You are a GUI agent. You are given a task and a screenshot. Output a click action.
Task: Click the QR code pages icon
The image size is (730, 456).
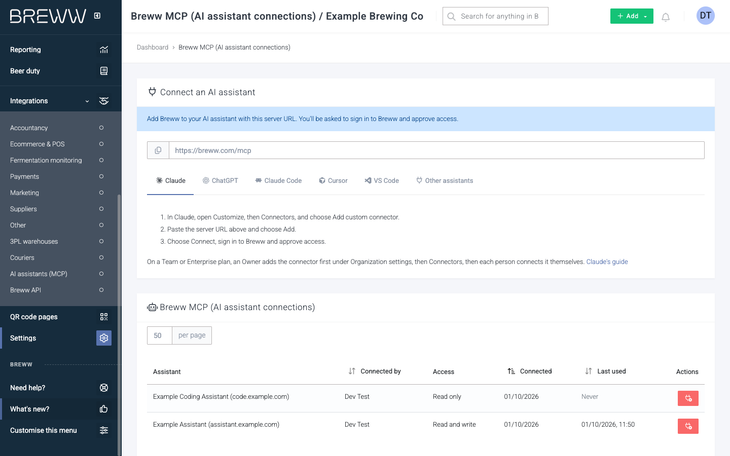point(104,317)
